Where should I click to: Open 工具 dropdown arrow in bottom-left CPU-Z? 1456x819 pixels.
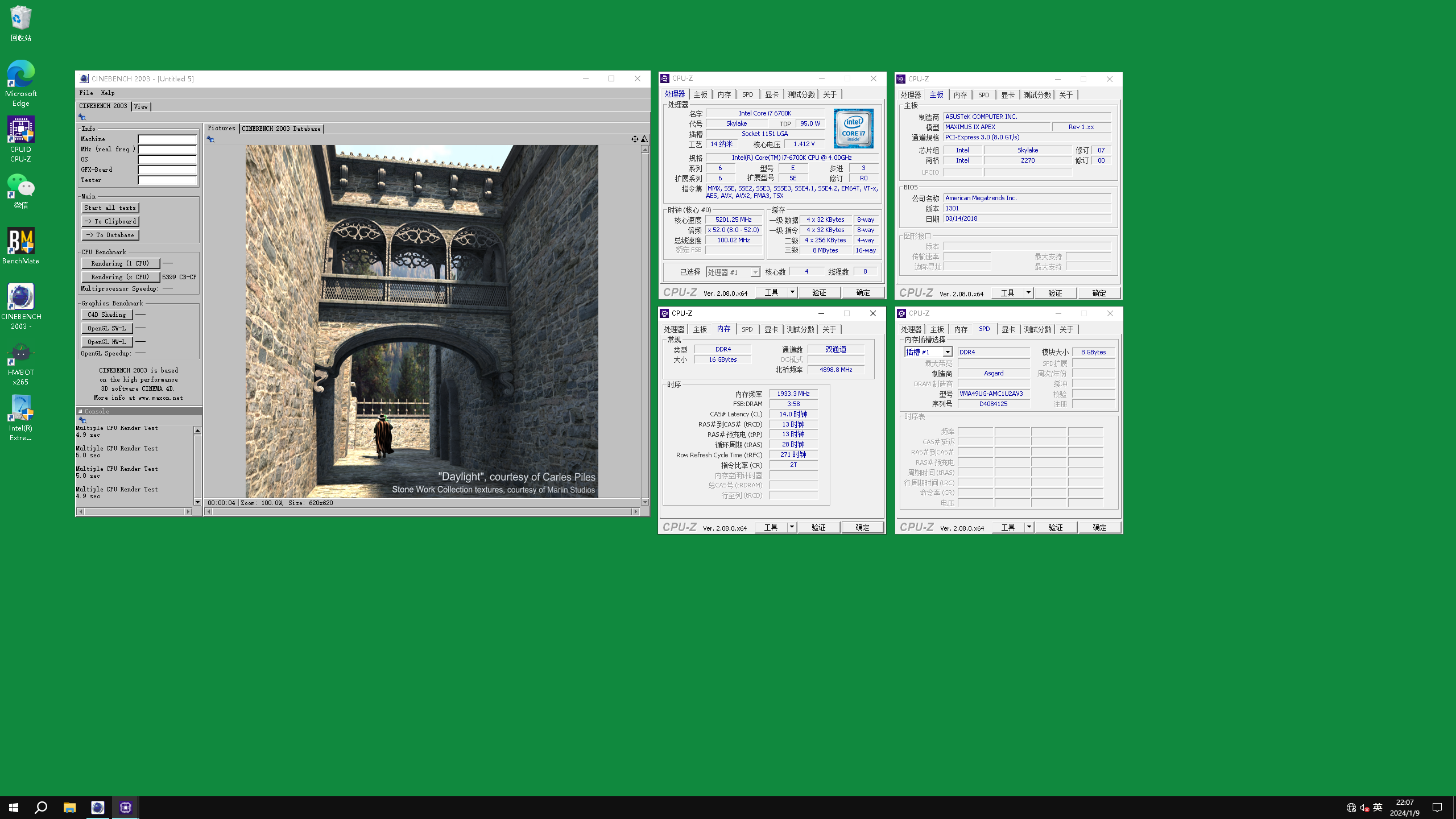tap(792, 527)
